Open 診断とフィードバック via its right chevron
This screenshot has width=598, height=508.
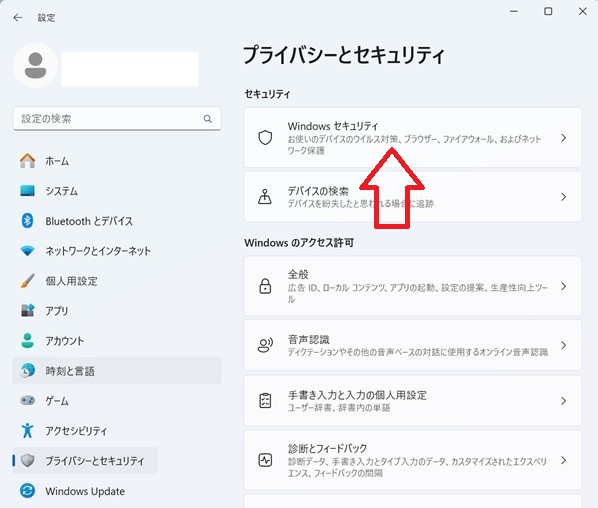[563, 460]
